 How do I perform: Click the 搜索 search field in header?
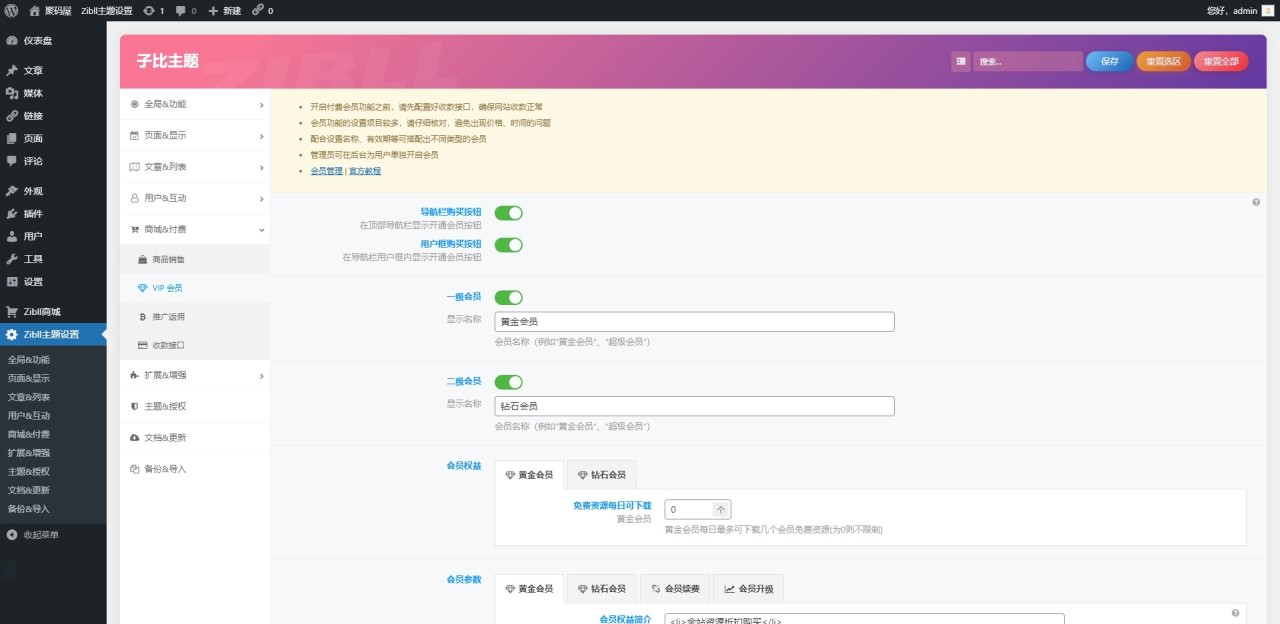click(1028, 61)
